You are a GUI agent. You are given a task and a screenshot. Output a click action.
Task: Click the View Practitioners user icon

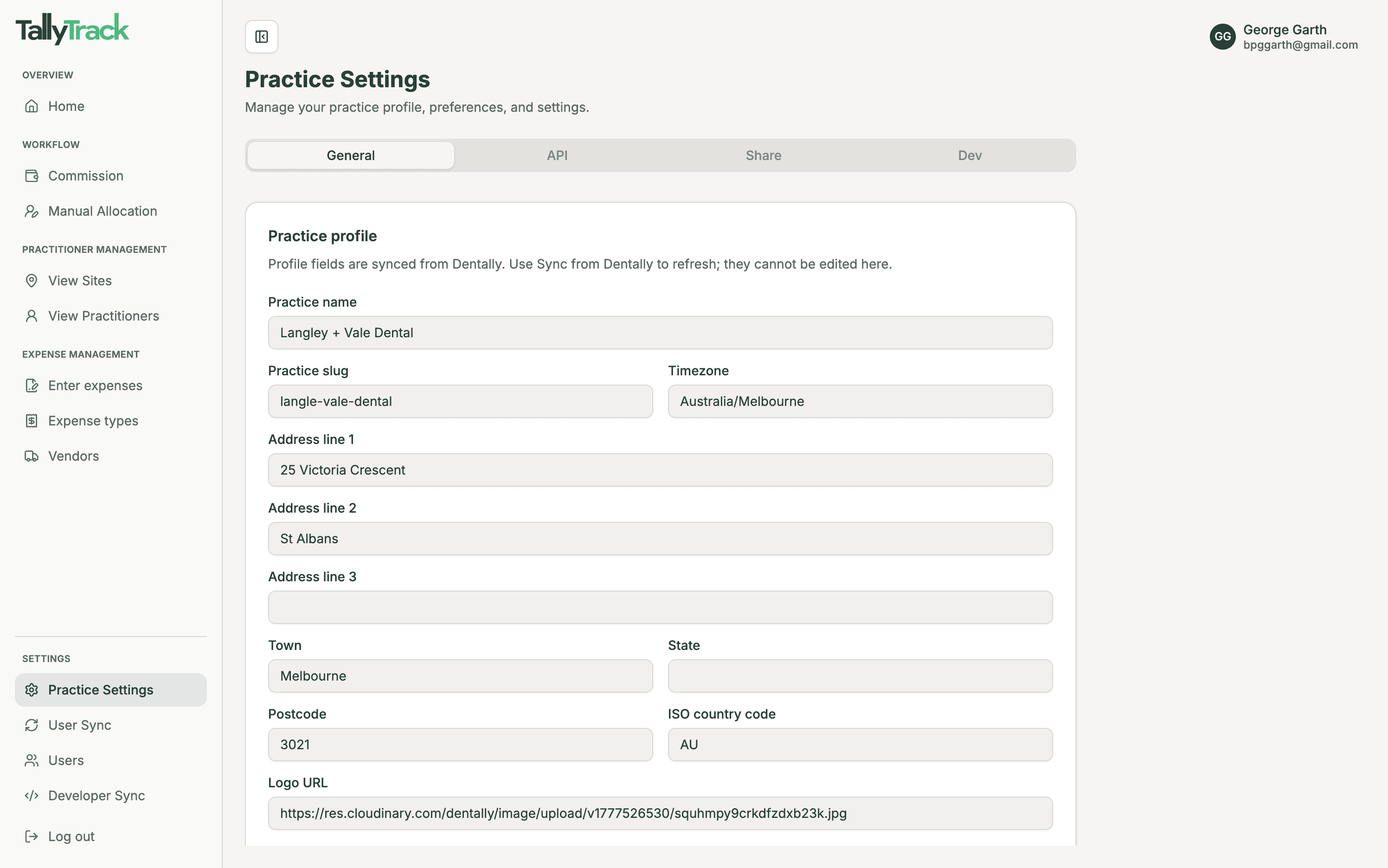(x=32, y=316)
